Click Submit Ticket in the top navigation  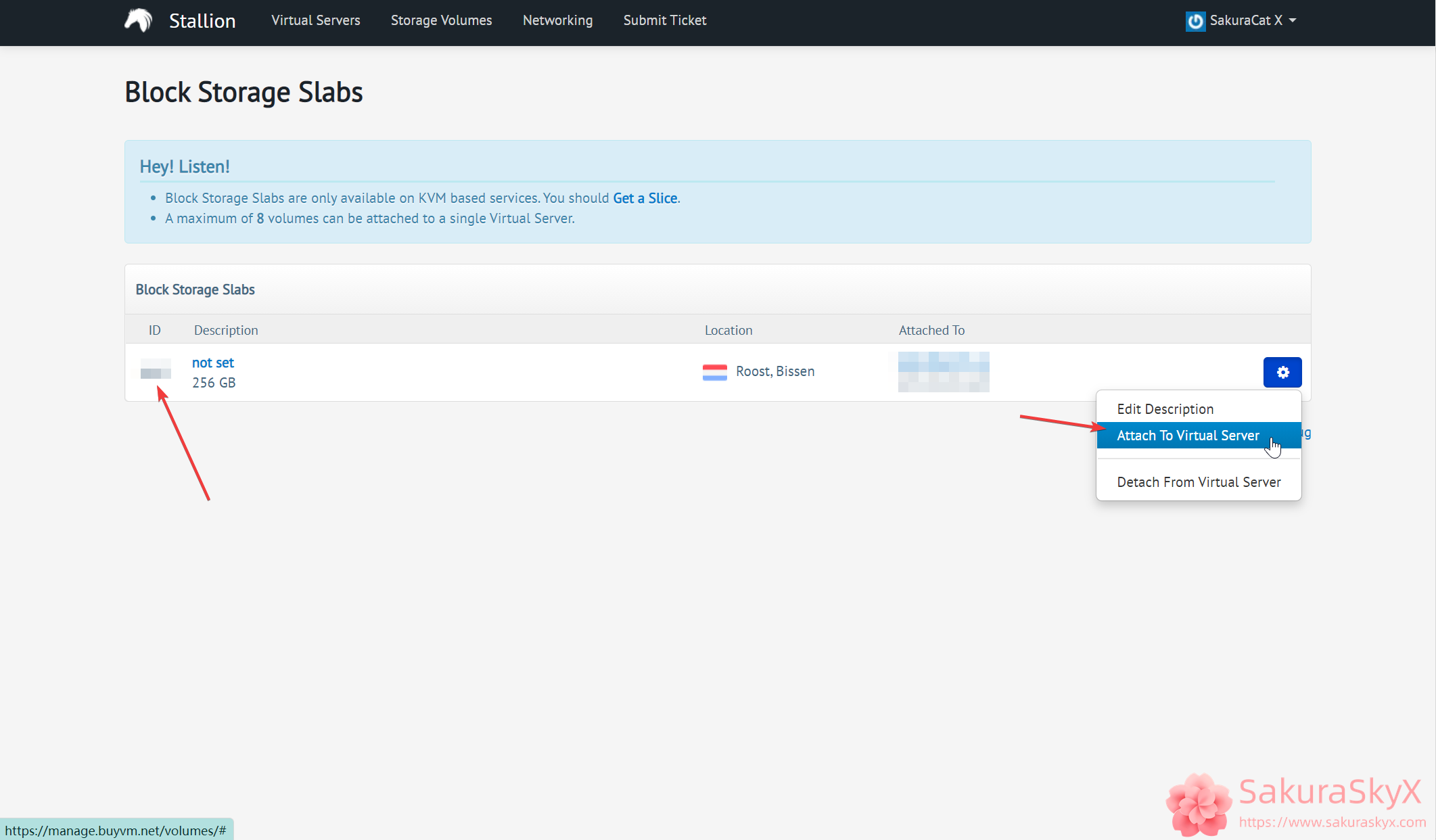[664, 20]
